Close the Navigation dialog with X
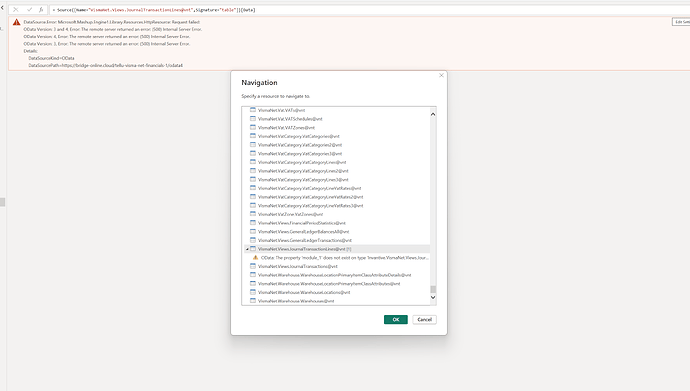This screenshot has width=690, height=391. [441, 75]
